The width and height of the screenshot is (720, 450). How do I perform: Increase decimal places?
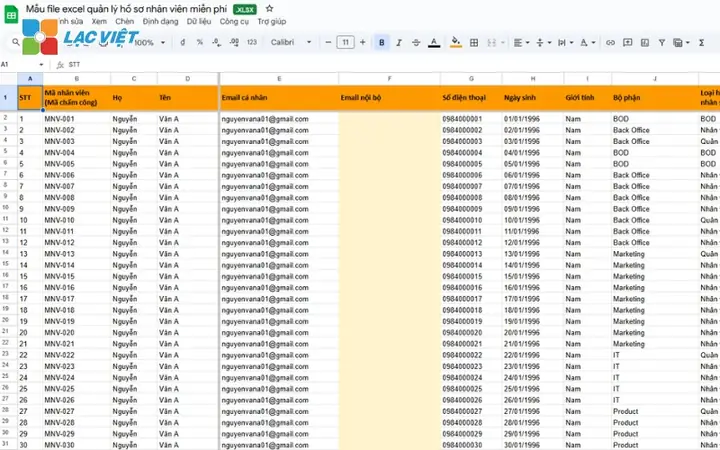tap(234, 42)
